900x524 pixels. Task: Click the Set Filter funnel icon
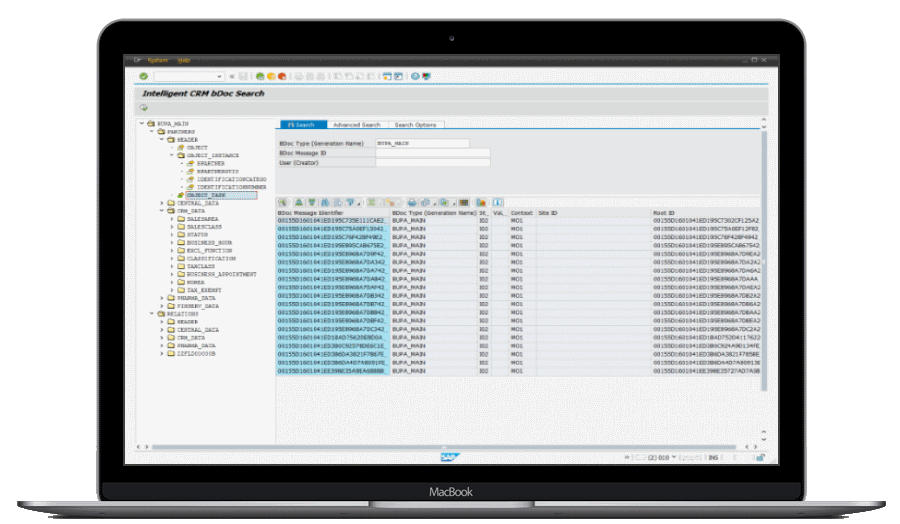[x=350, y=203]
